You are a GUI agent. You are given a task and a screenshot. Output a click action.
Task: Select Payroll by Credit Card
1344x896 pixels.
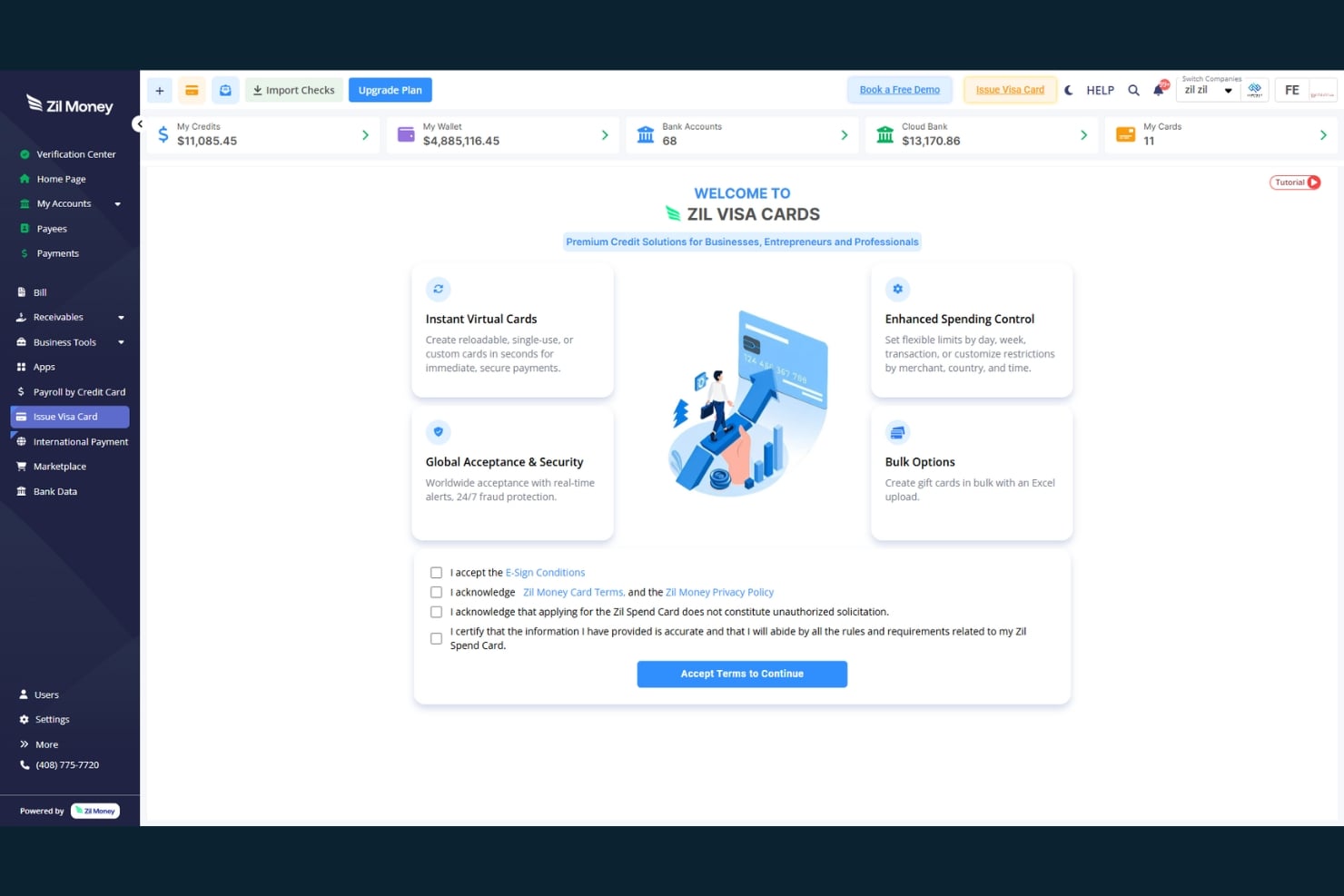click(x=79, y=392)
